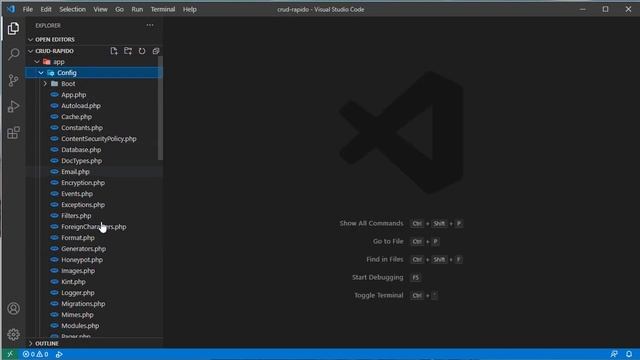Image resolution: width=640 pixels, height=360 pixels.
Task: Collapse the Config folder
Action: [94, 73]
